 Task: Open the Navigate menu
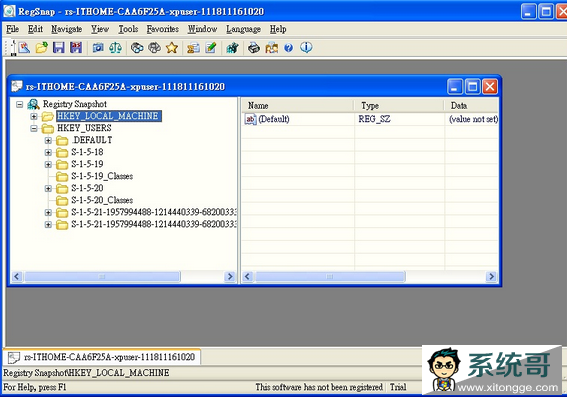[x=67, y=29]
